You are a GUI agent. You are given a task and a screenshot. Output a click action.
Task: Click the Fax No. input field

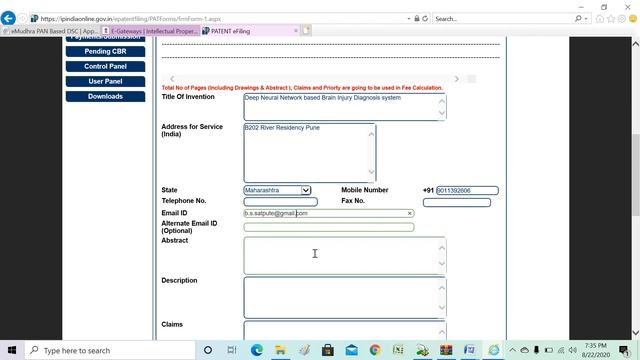[457, 202]
